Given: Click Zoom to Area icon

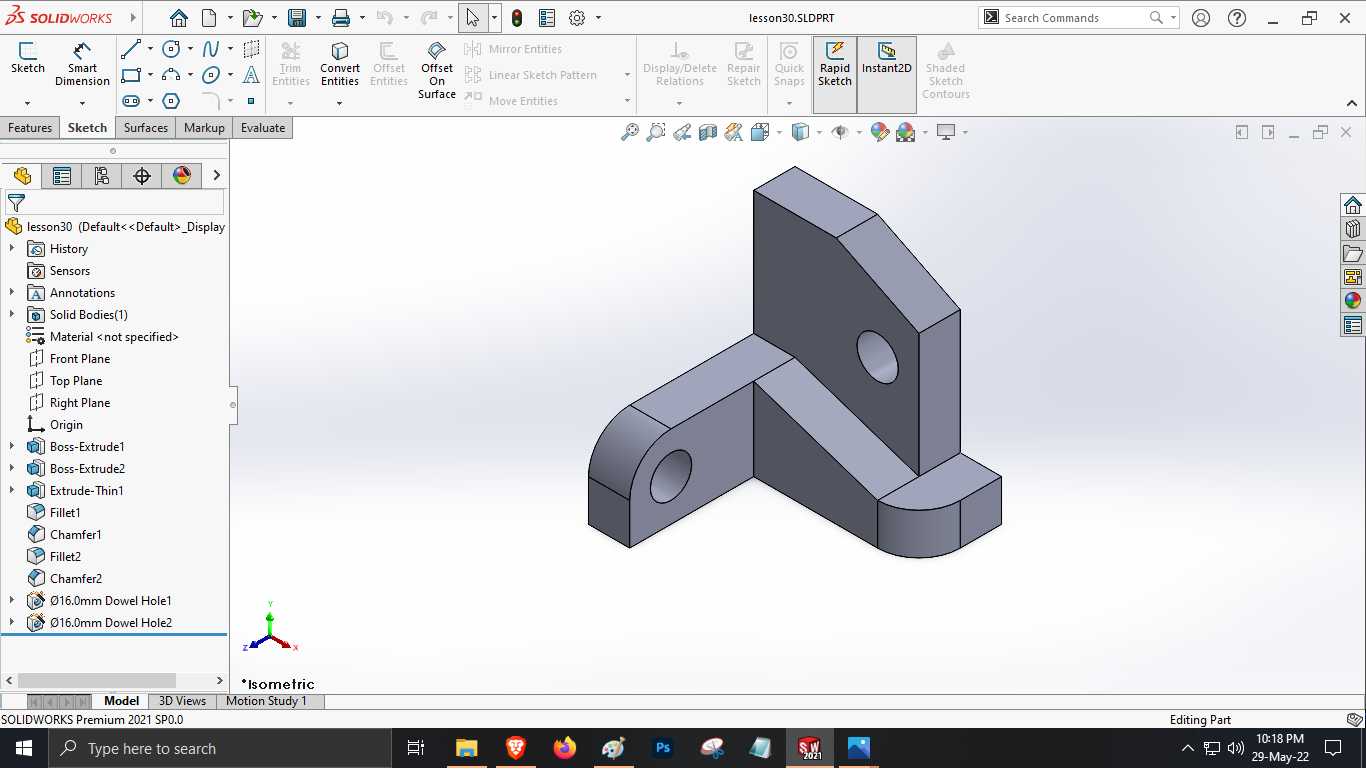Looking at the screenshot, I should coord(656,132).
